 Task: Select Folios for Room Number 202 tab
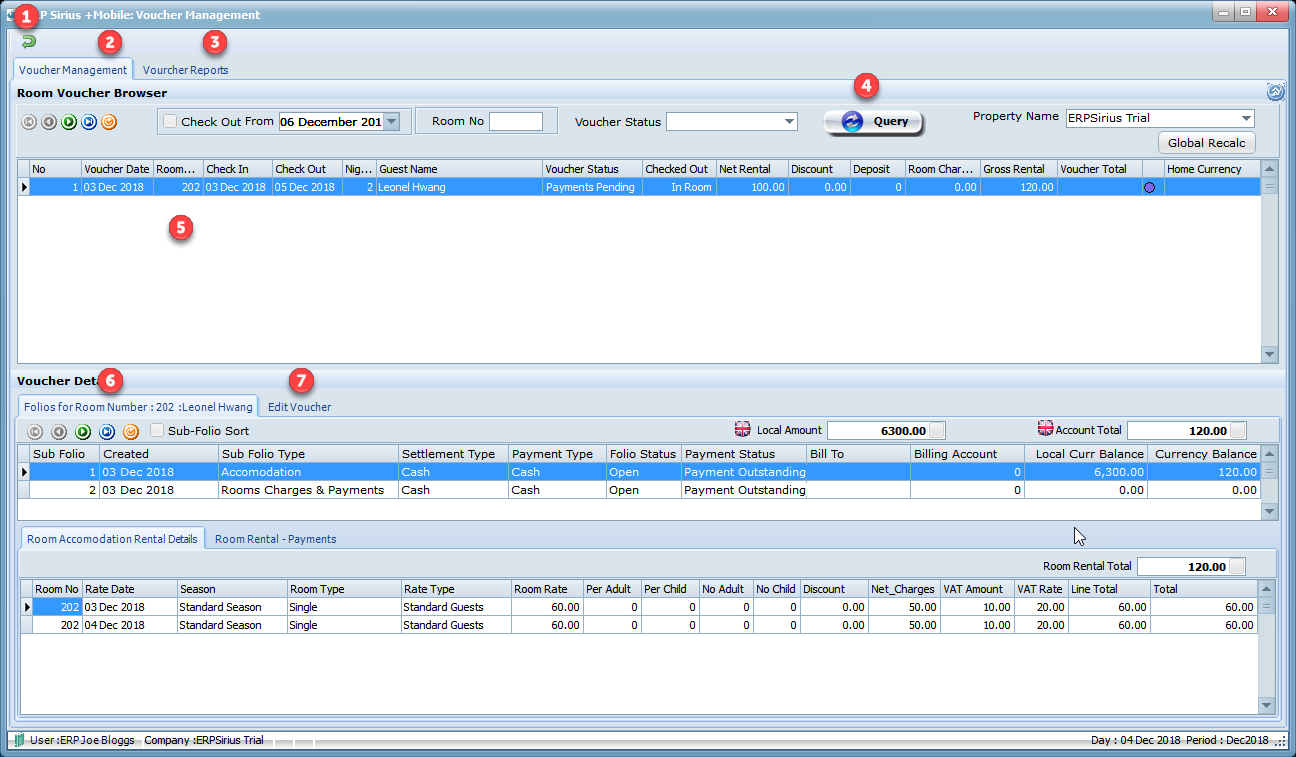tap(137, 407)
